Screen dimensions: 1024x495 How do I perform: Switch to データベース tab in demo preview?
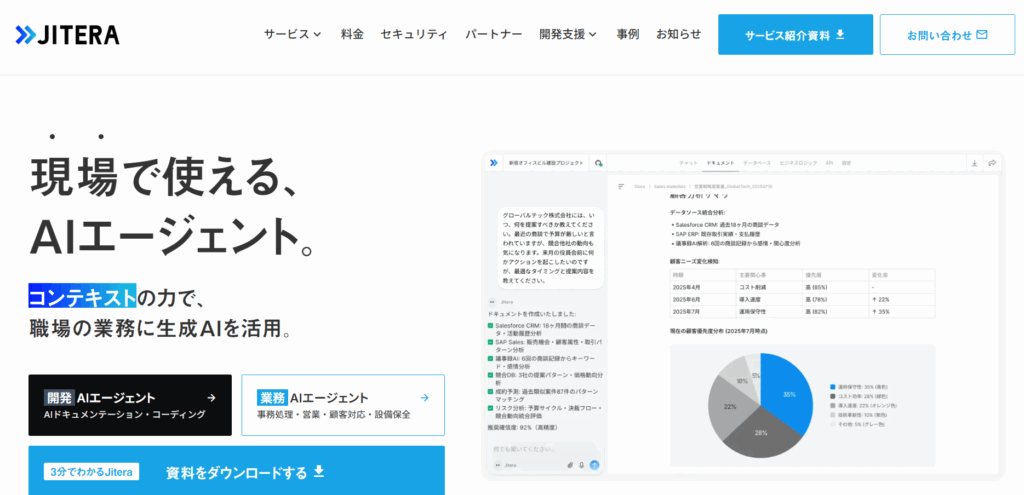(757, 163)
